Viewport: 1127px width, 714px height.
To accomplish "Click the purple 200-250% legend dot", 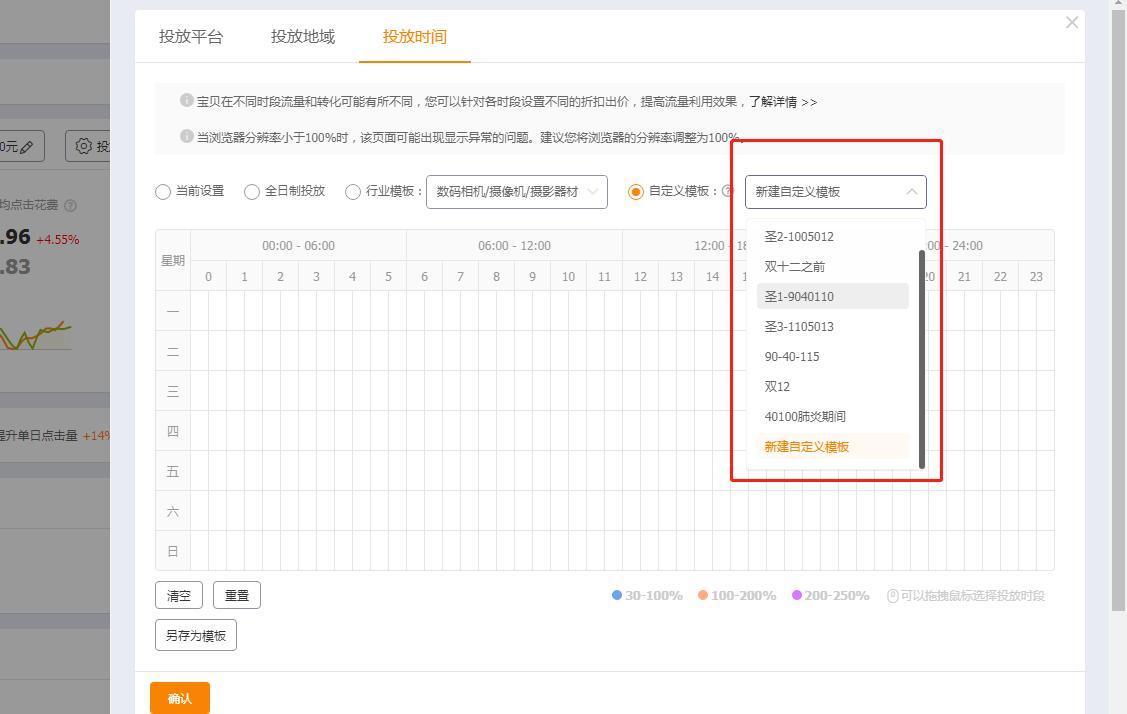I will coord(795,595).
